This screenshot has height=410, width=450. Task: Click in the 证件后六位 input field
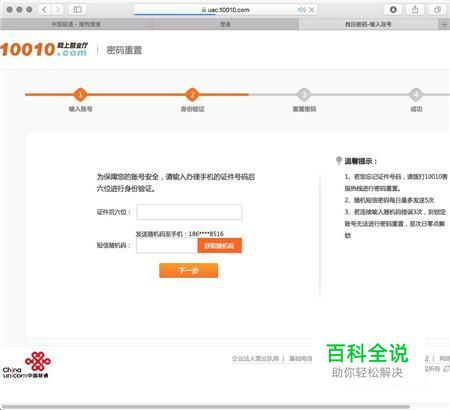coord(189,212)
